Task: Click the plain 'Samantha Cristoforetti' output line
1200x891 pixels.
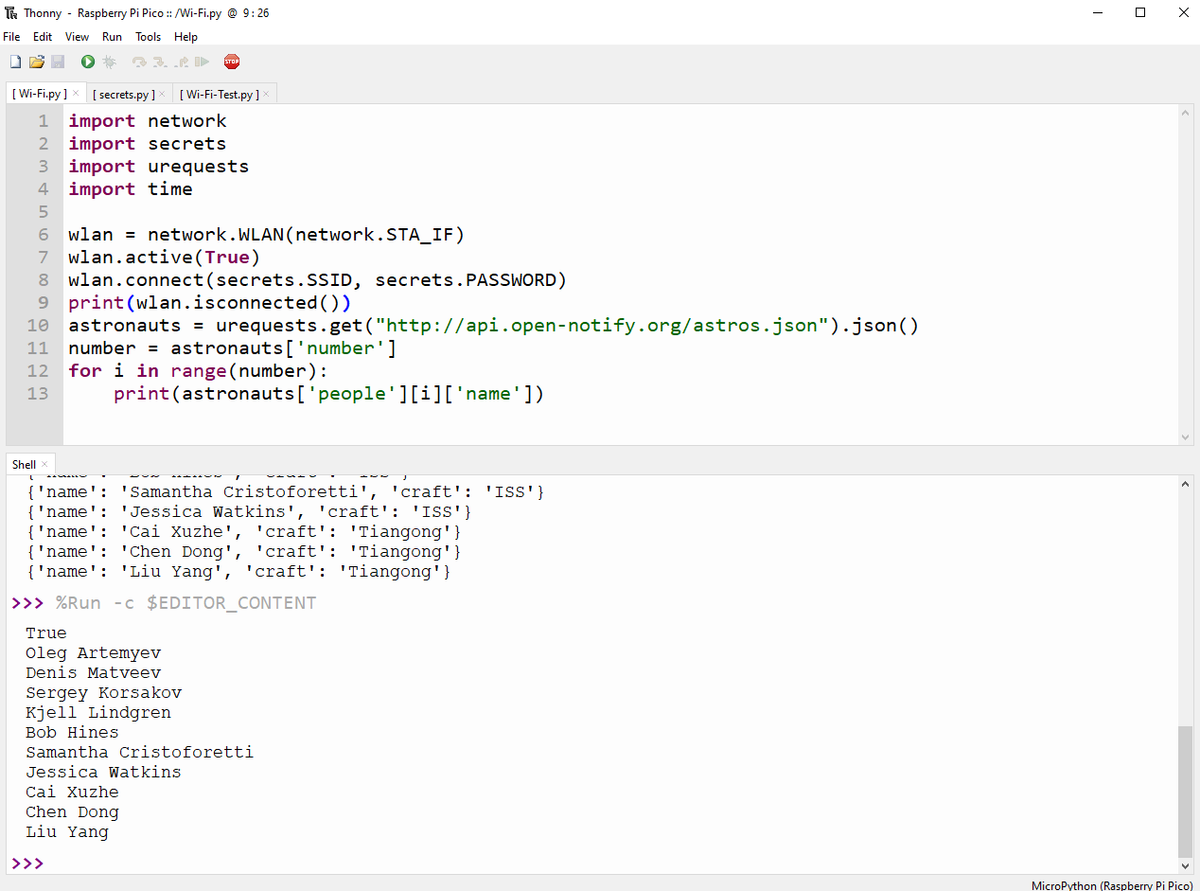Action: click(x=140, y=752)
